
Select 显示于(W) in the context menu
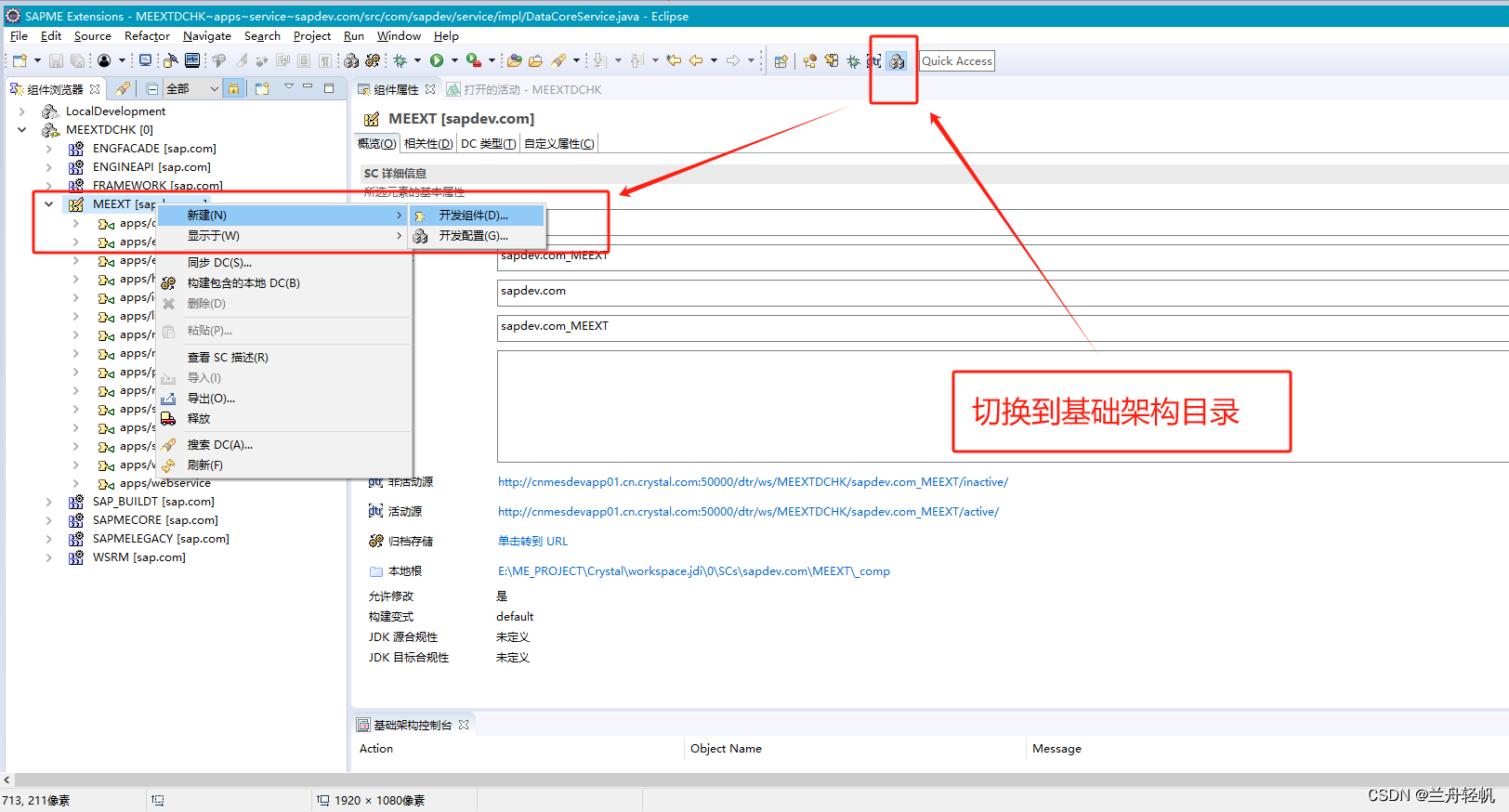pos(283,236)
